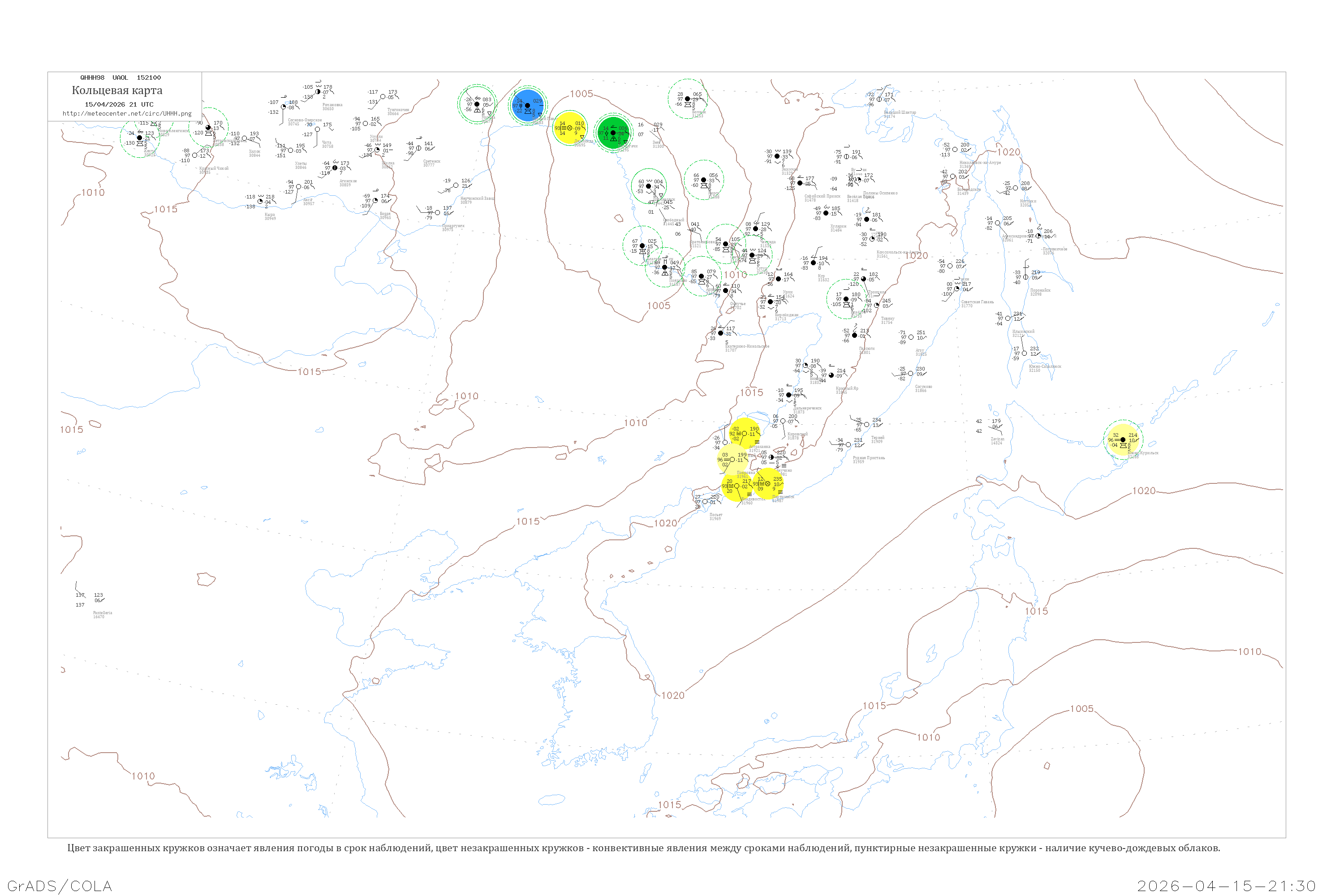Click the pale yellow Покровка station circle
This screenshot has height=896, width=1344.
pyautogui.click(x=732, y=460)
